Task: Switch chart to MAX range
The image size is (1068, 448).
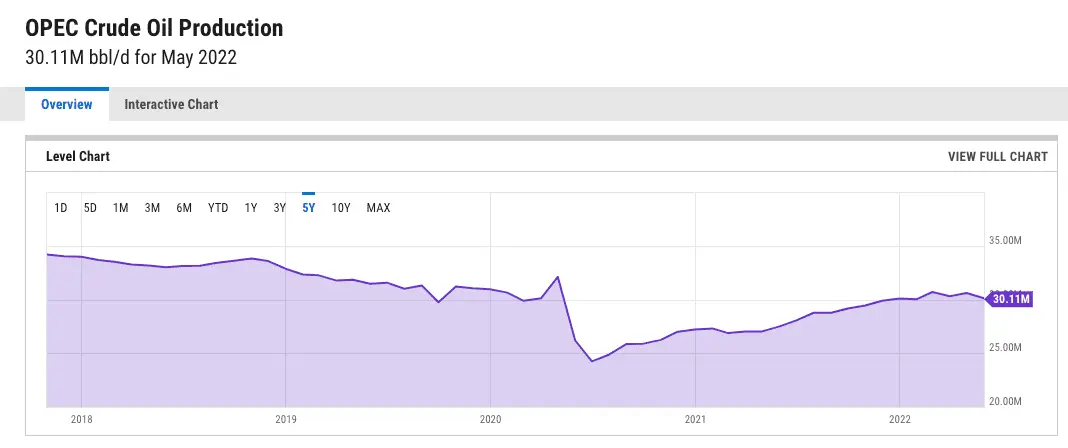Action: point(378,208)
